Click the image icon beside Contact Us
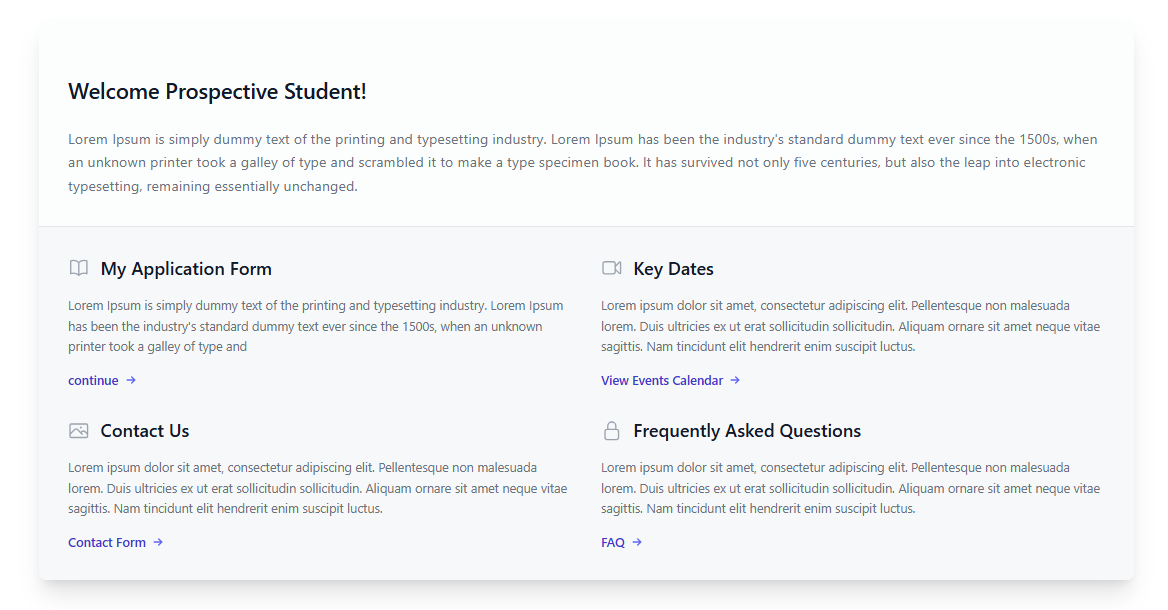1168x610 pixels. [x=79, y=431]
